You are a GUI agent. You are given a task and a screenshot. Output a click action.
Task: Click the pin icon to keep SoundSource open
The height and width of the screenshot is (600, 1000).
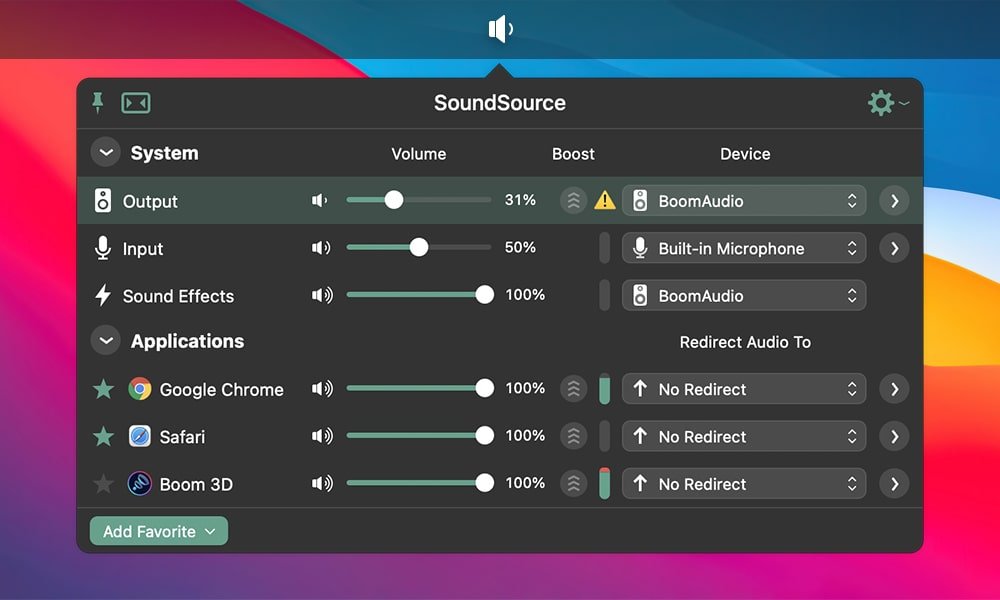pyautogui.click(x=97, y=103)
